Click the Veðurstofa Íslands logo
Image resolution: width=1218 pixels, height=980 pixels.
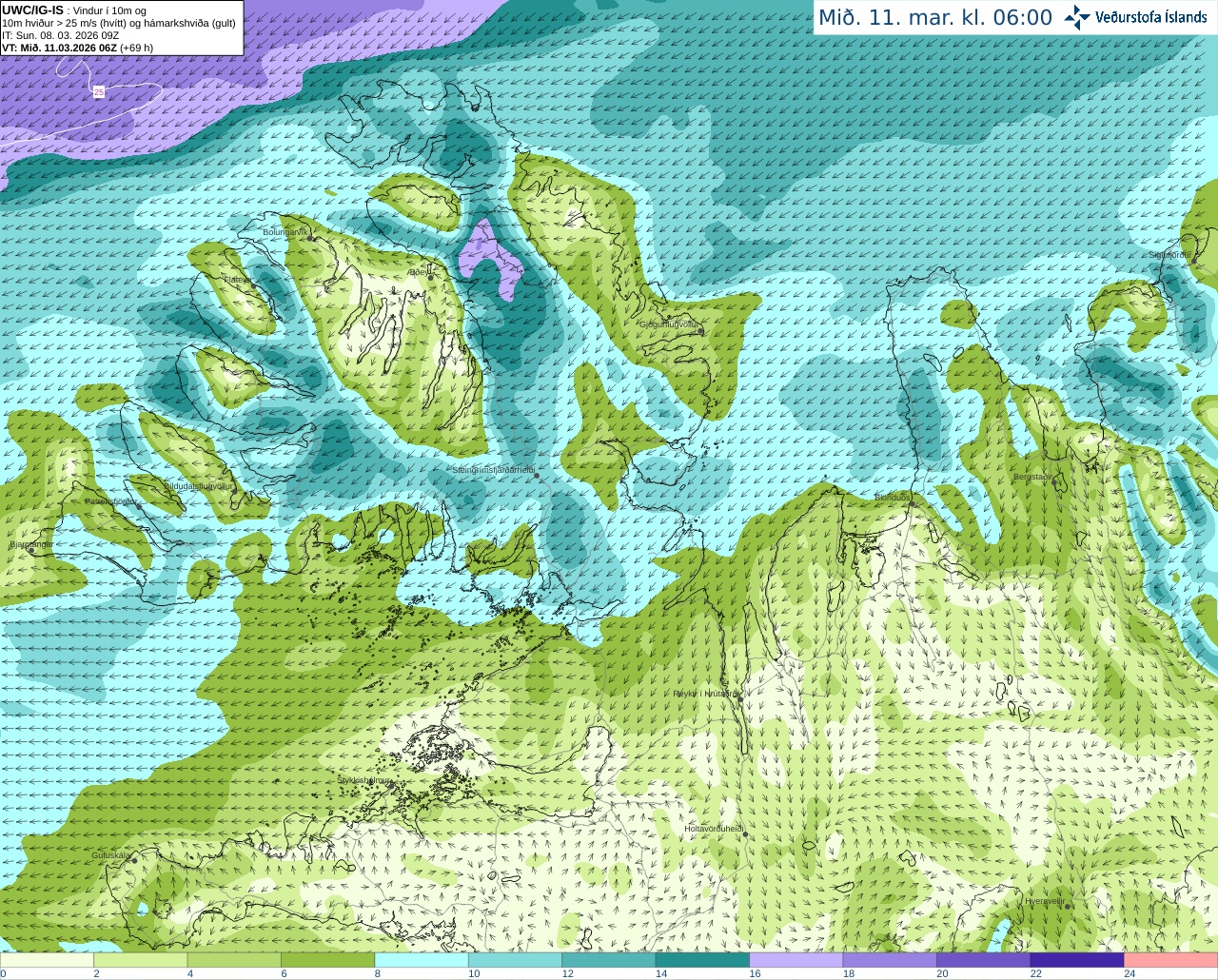(x=1135, y=17)
